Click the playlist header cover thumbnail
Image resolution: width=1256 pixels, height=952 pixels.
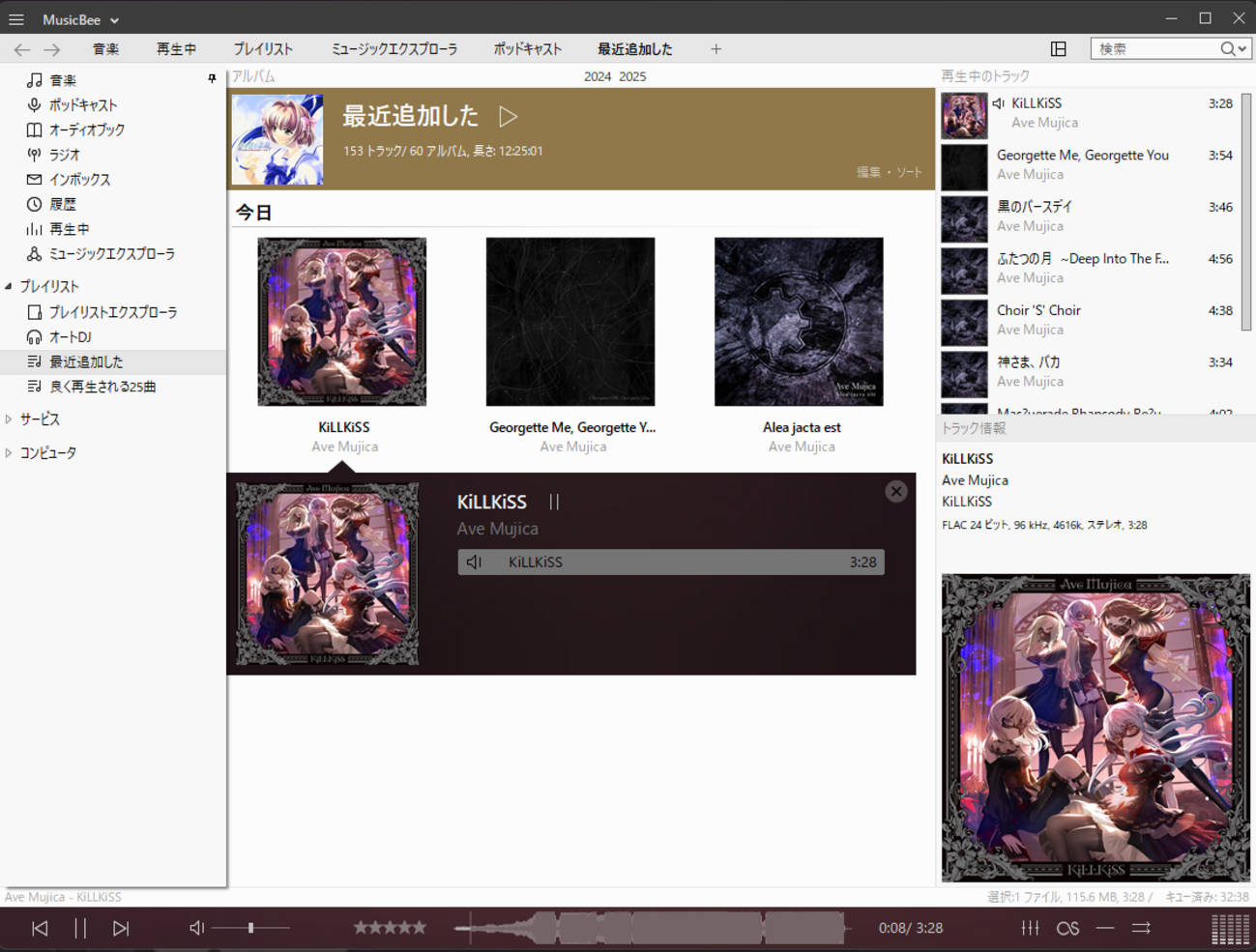tap(277, 139)
